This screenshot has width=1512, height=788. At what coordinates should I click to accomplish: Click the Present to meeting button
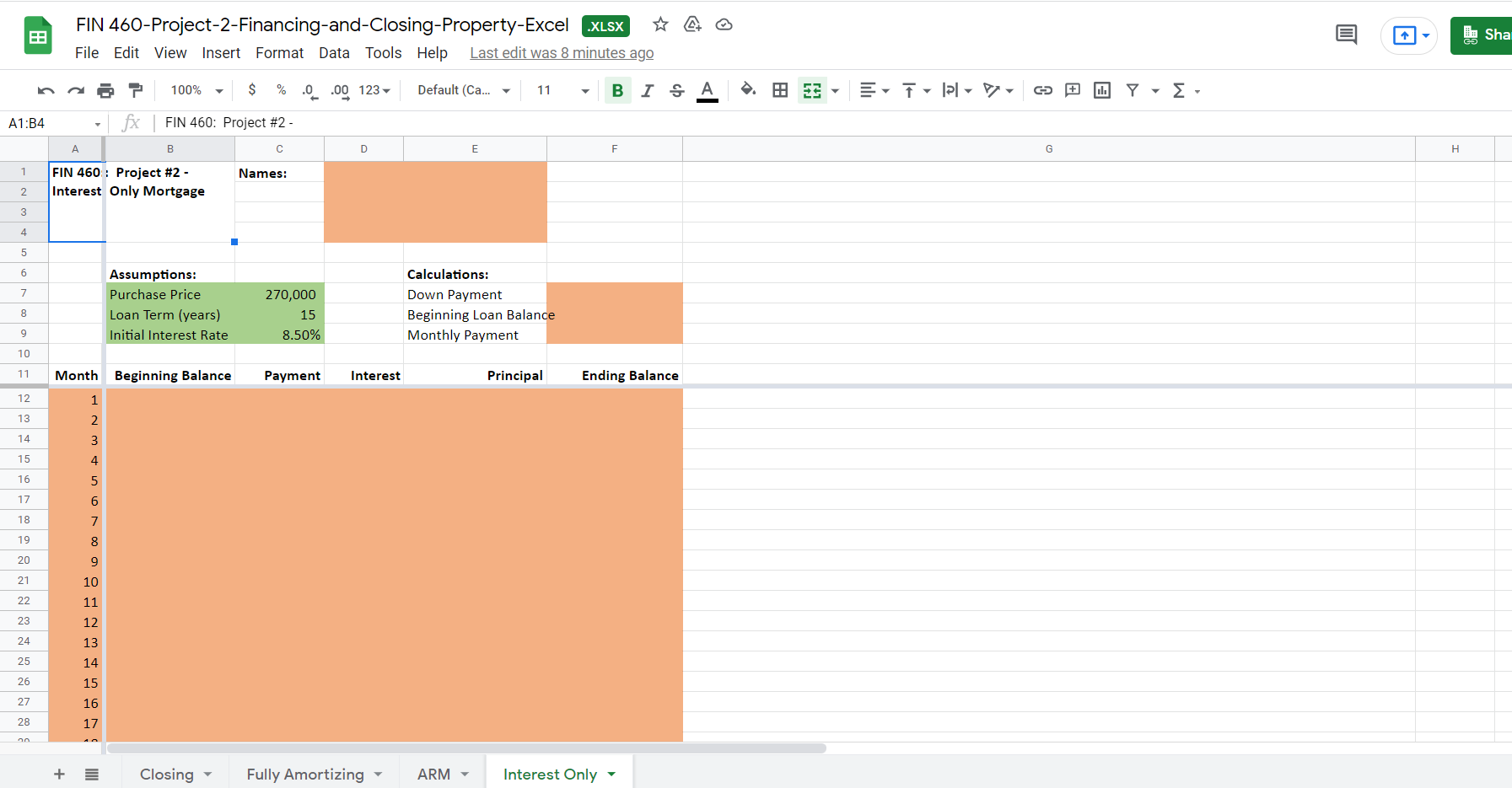pyautogui.click(x=1409, y=35)
